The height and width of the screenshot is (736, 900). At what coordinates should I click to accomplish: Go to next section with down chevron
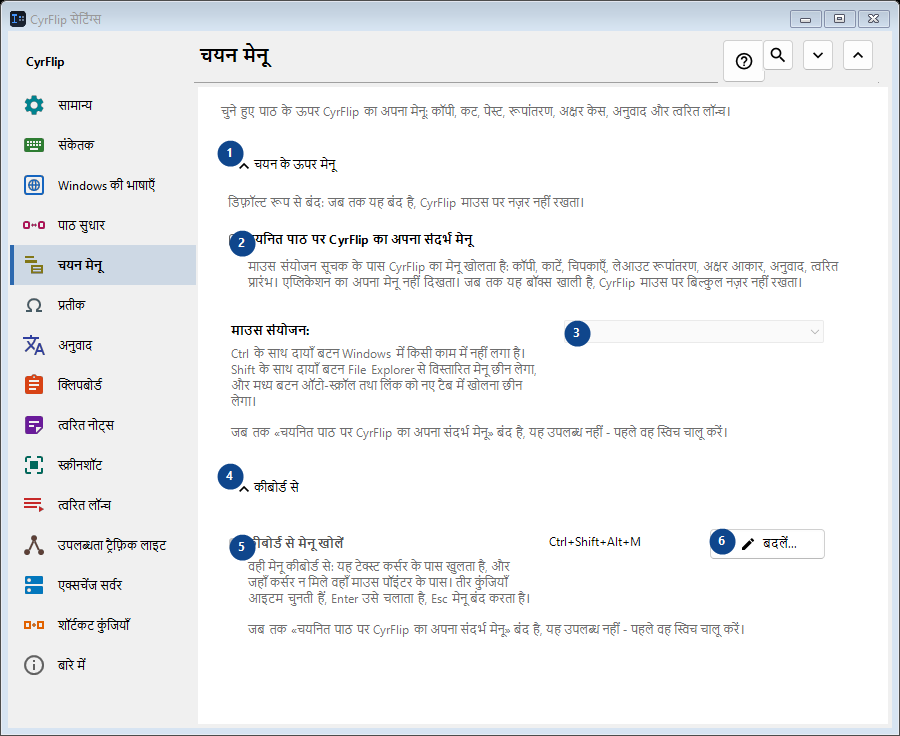pos(818,55)
